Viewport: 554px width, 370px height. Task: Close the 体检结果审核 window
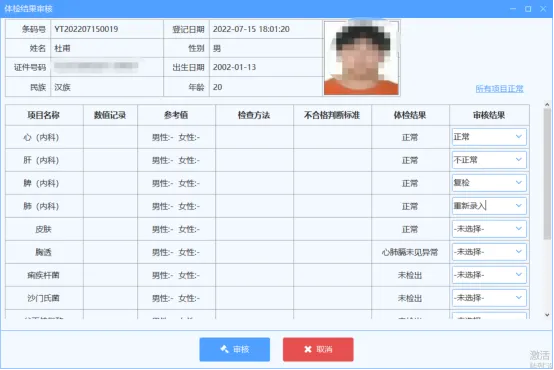click(543, 9)
